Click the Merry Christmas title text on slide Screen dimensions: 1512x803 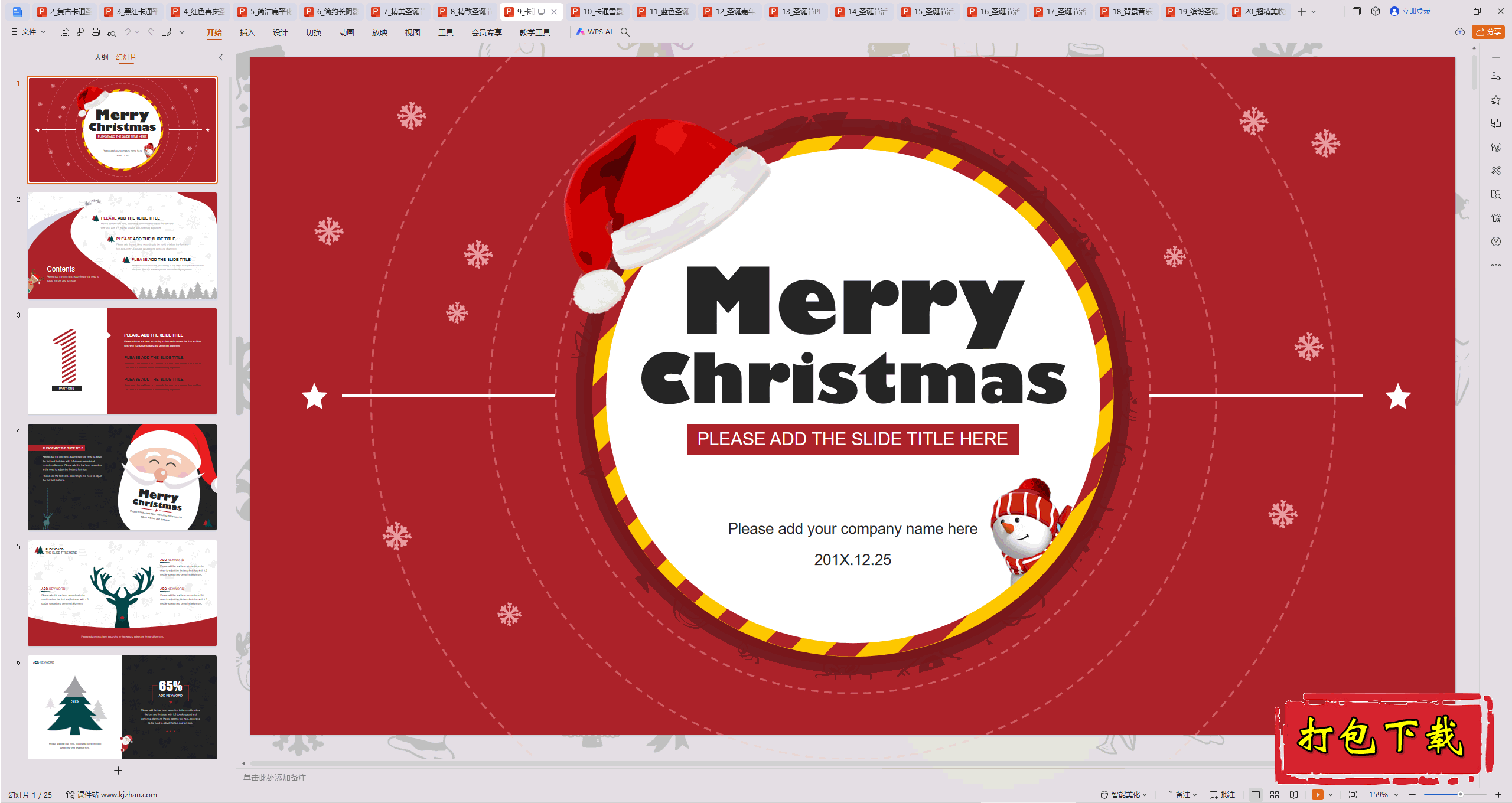853,337
